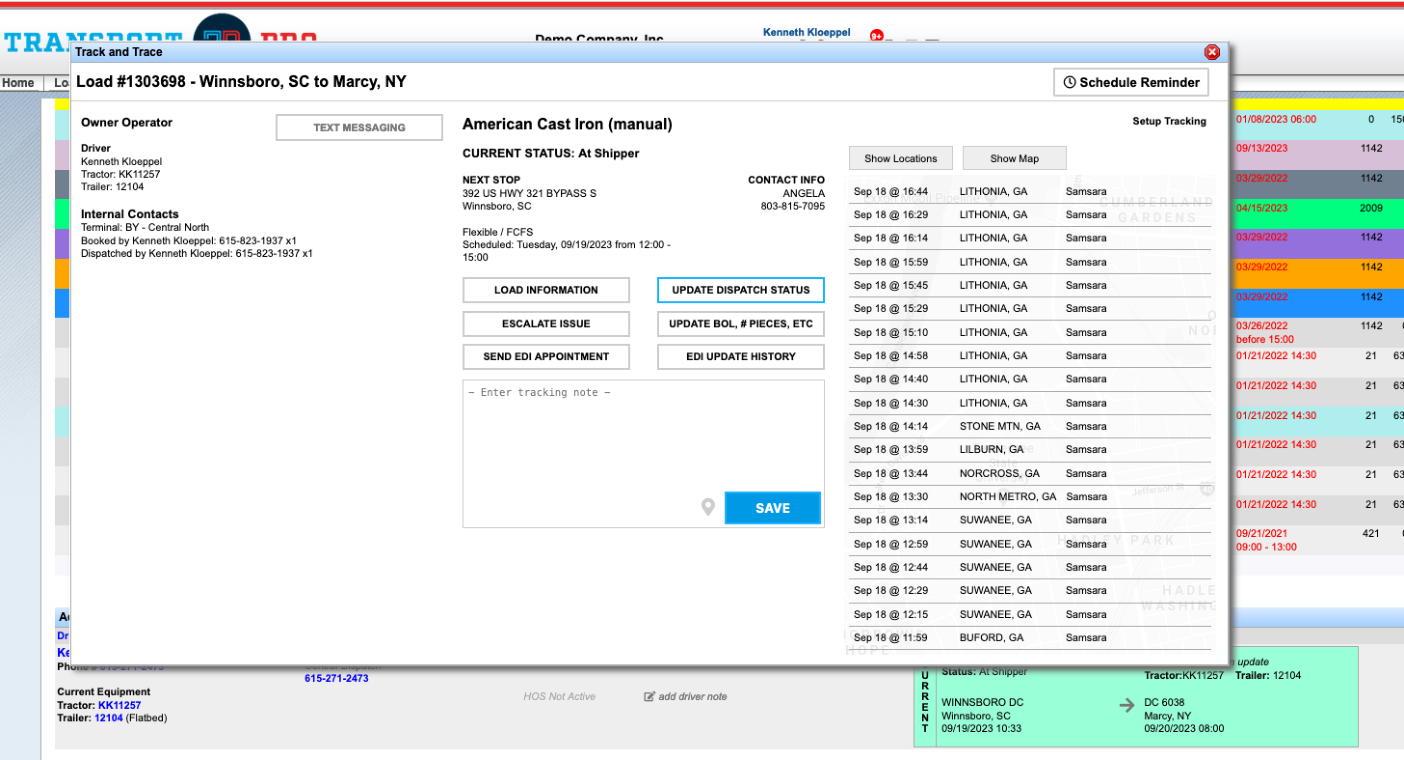Click Escalate Issue button

coord(546,324)
